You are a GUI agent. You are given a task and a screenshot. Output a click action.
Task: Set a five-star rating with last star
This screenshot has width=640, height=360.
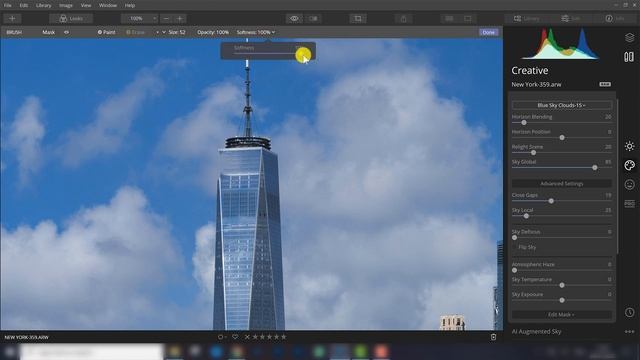coord(284,337)
